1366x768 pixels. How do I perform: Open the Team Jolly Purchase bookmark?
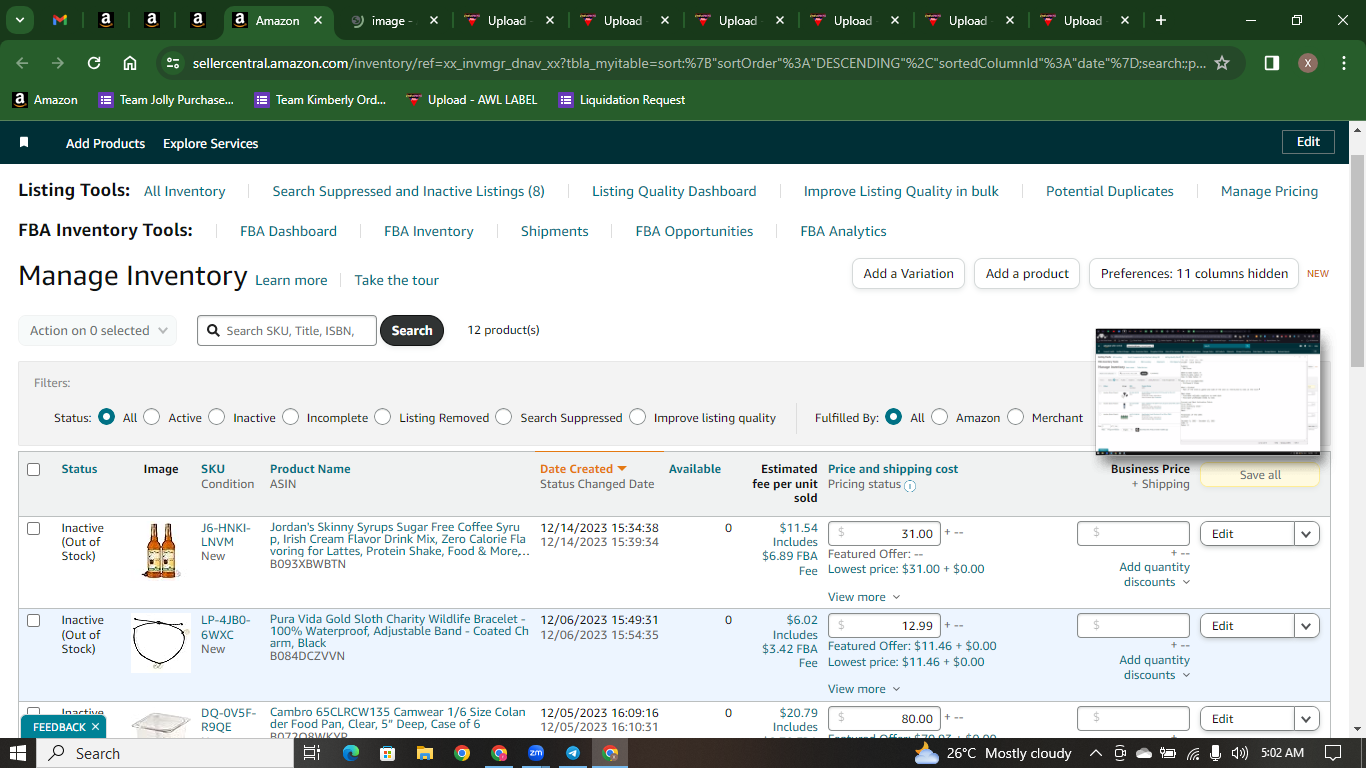(166, 100)
